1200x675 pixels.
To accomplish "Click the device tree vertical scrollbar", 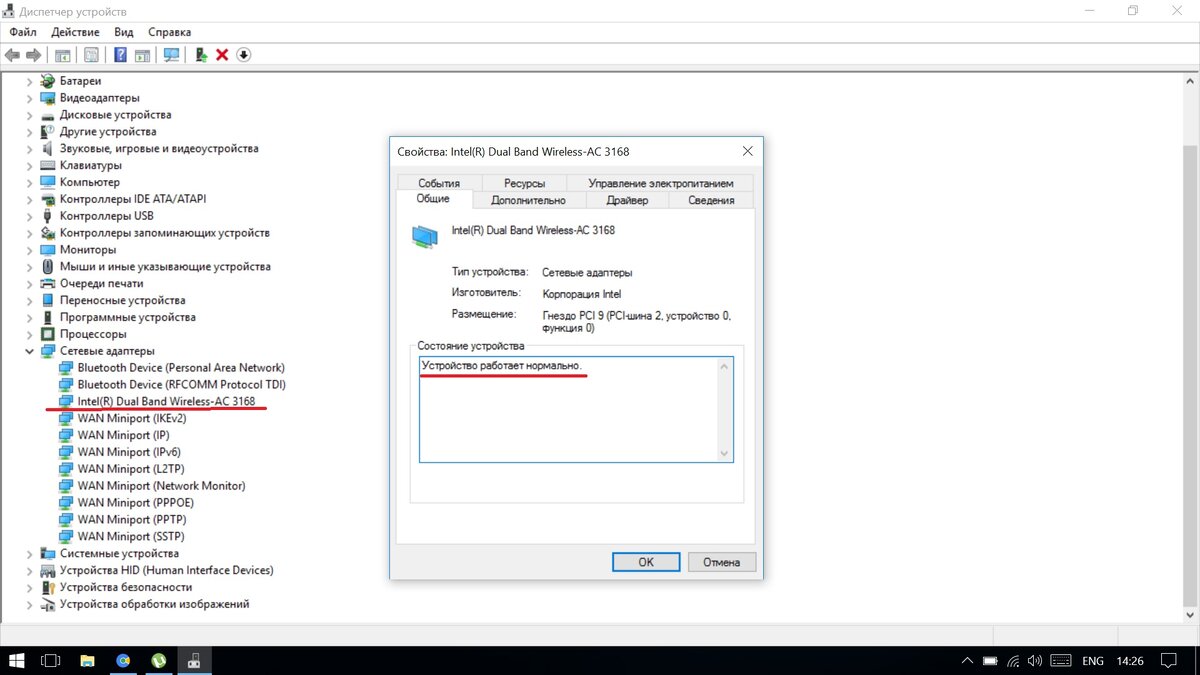I will 1190,346.
